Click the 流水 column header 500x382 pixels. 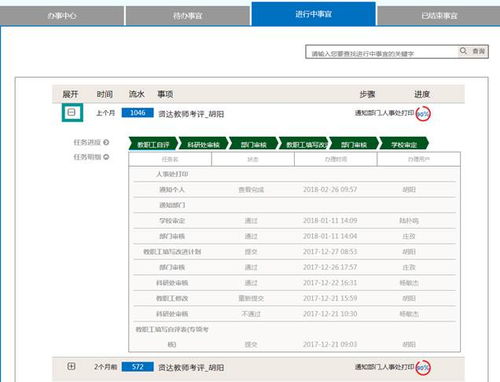tap(137, 94)
